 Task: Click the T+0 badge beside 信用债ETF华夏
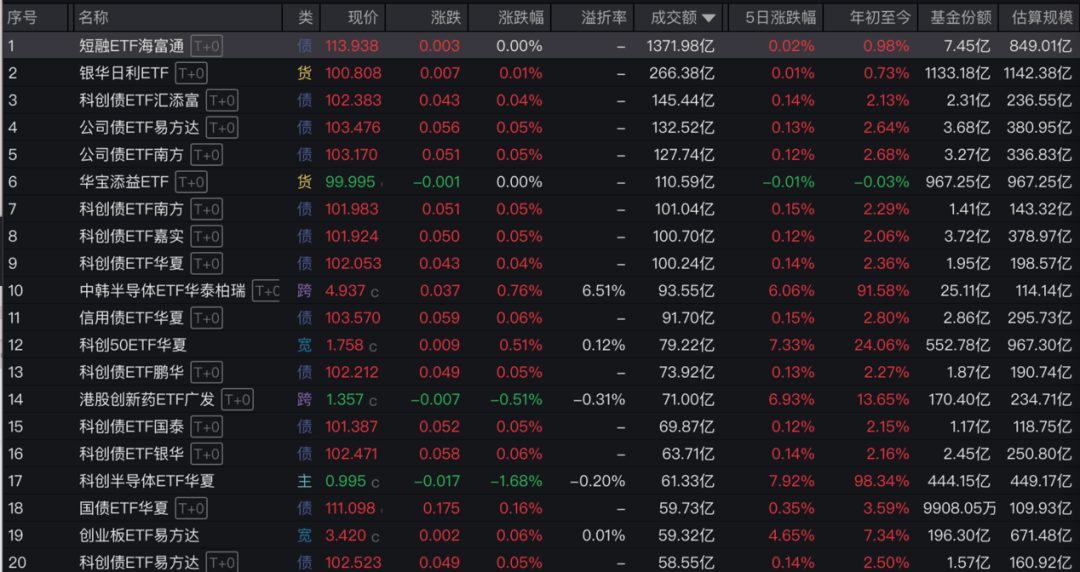[207, 318]
